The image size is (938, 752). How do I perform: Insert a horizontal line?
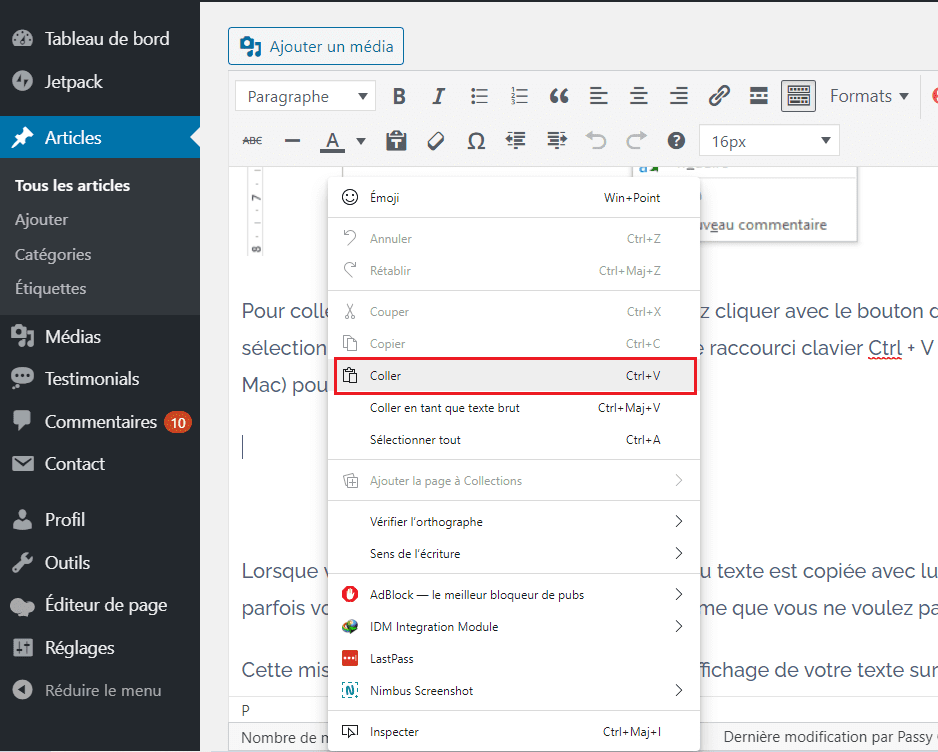tap(291, 141)
